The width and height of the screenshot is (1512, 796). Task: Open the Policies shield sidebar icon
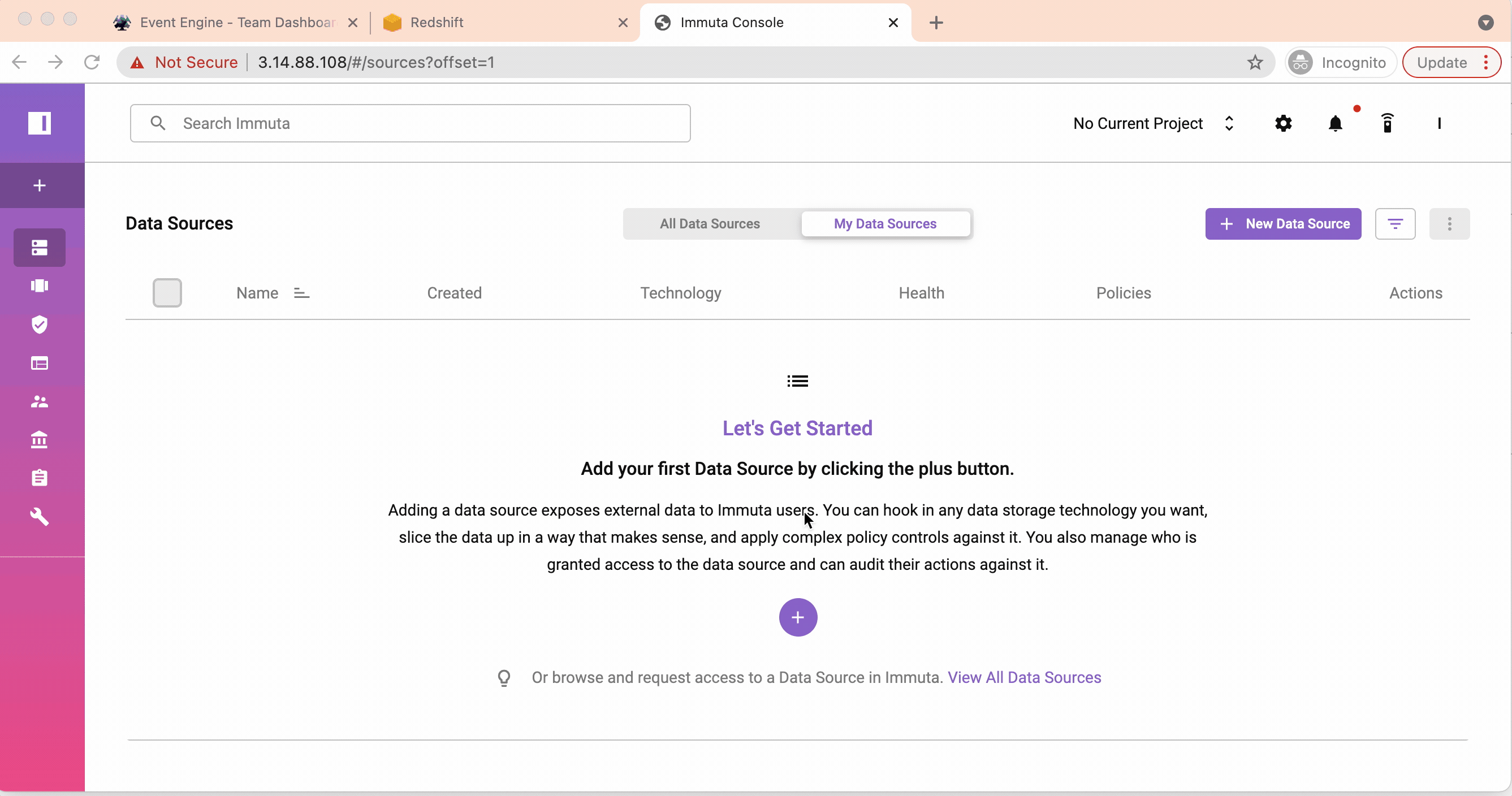tap(40, 325)
